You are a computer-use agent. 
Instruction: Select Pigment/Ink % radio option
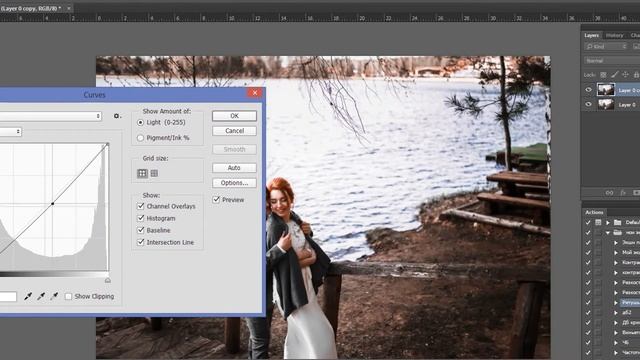(140, 138)
